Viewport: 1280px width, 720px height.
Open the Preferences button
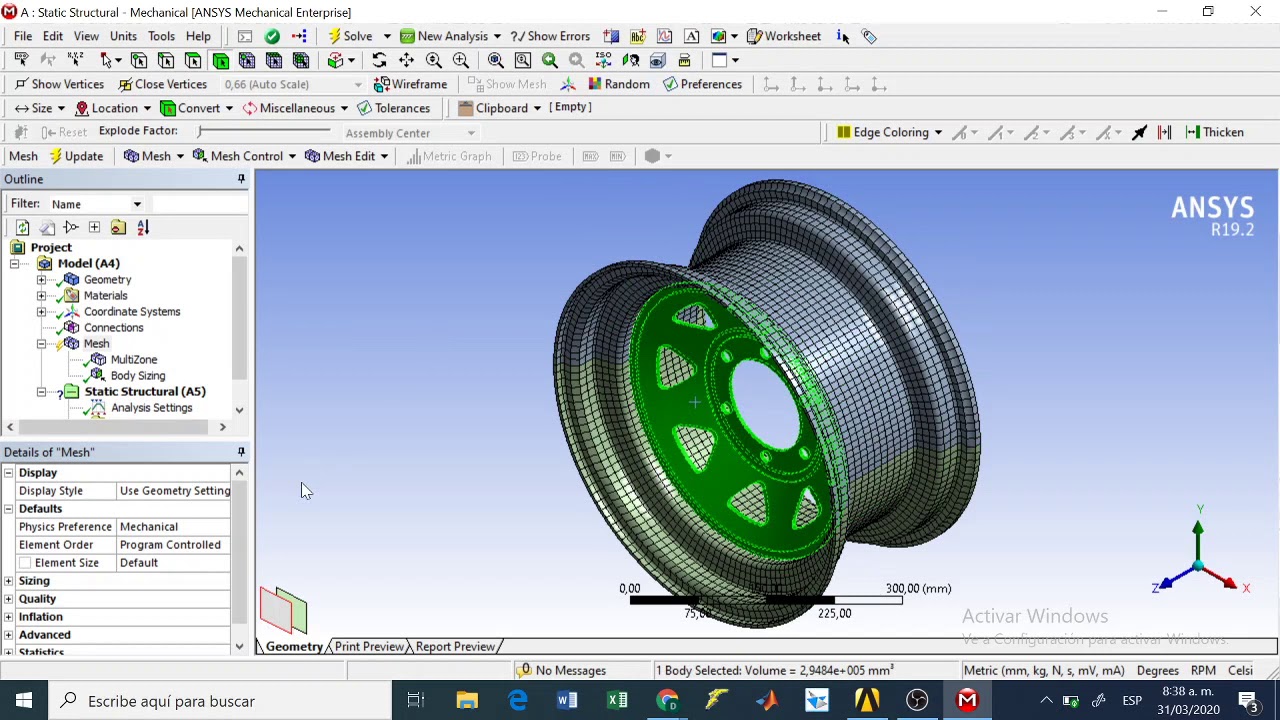pyautogui.click(x=702, y=84)
